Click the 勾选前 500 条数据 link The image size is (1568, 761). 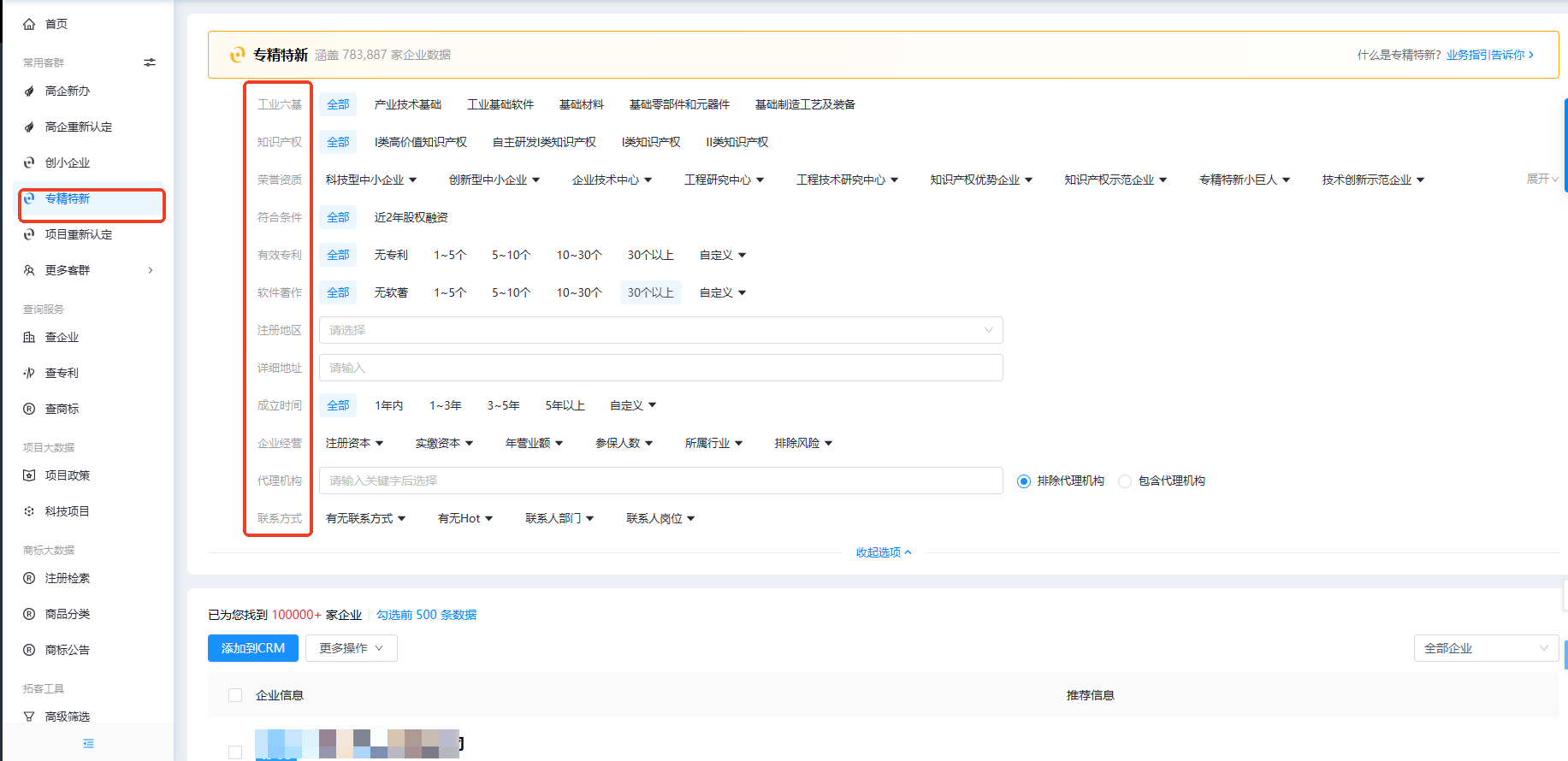pos(426,615)
